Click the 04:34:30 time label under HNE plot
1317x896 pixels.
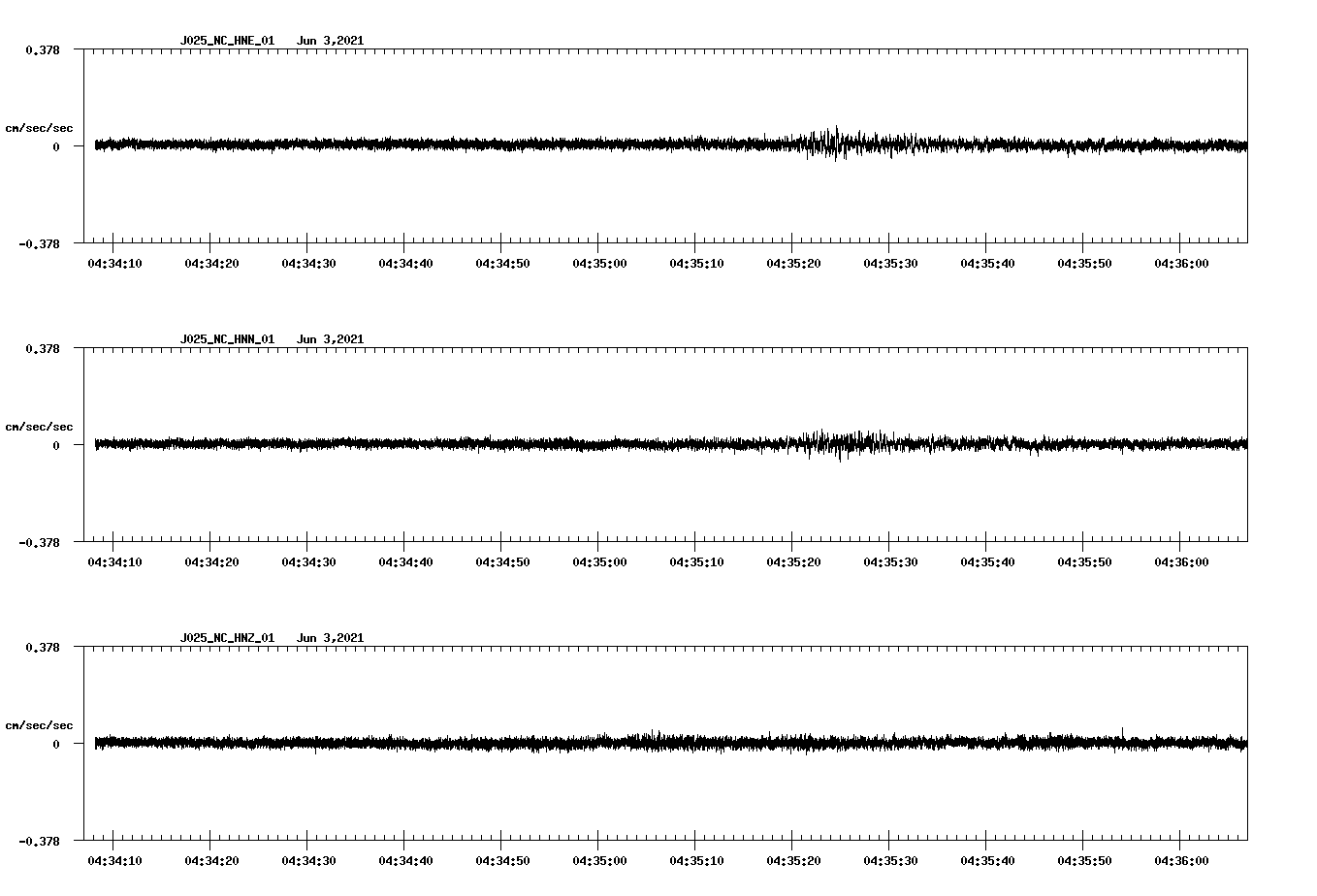pyautogui.click(x=308, y=264)
